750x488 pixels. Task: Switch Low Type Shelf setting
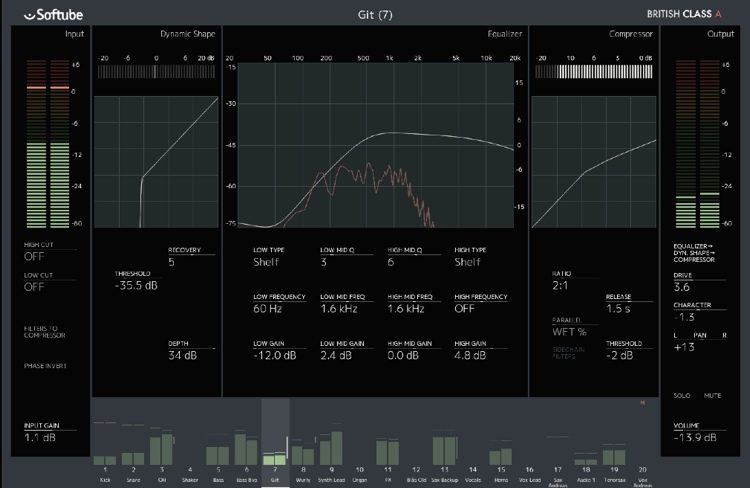[266, 262]
